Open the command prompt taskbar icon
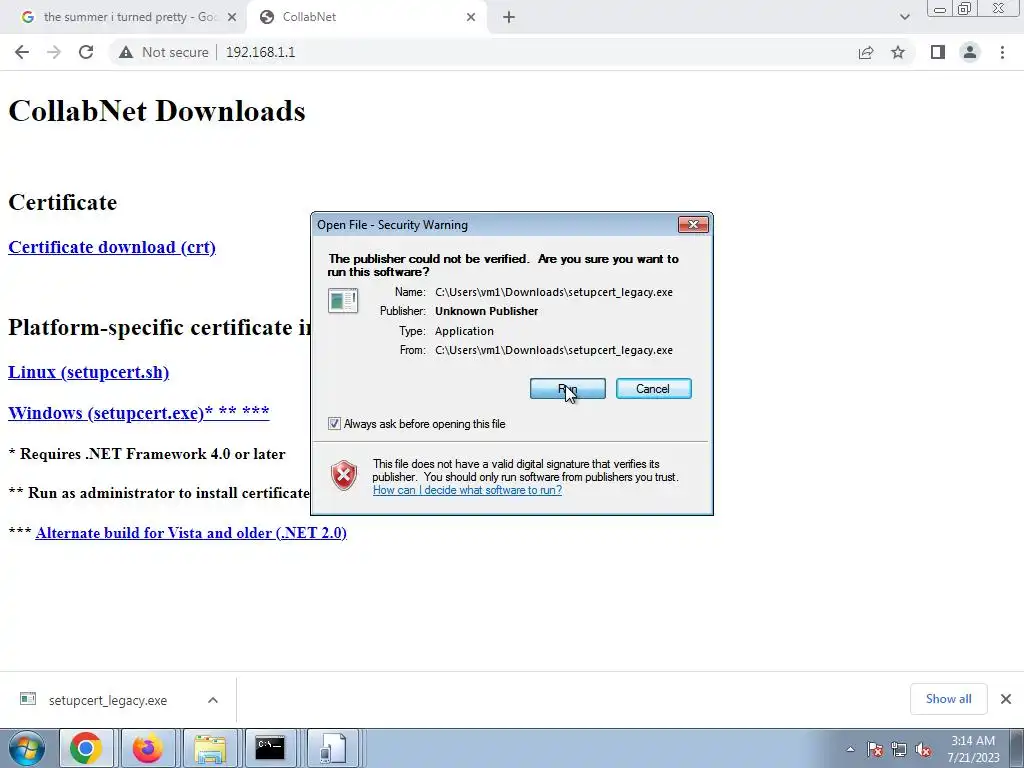This screenshot has height=768, width=1024. pyautogui.click(x=270, y=748)
